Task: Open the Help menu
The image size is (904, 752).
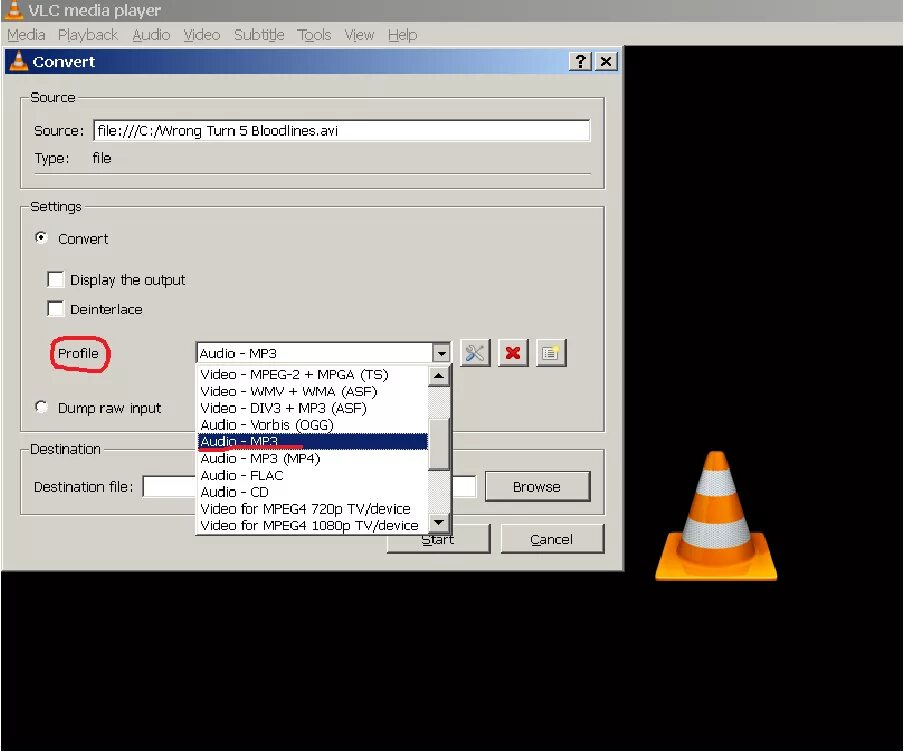Action: point(402,35)
